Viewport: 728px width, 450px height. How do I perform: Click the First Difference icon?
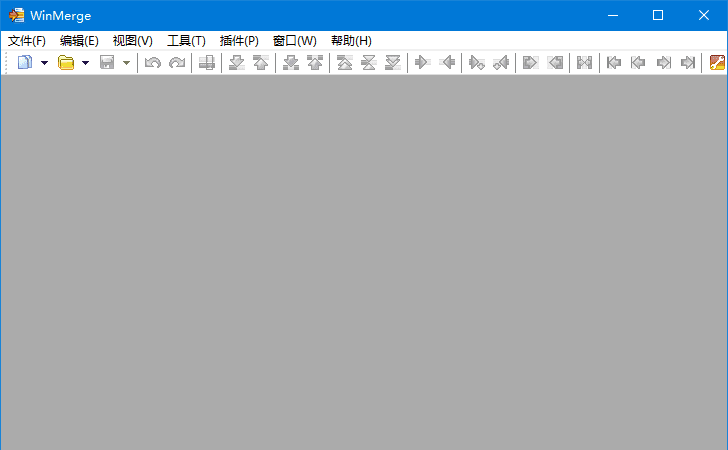344,62
